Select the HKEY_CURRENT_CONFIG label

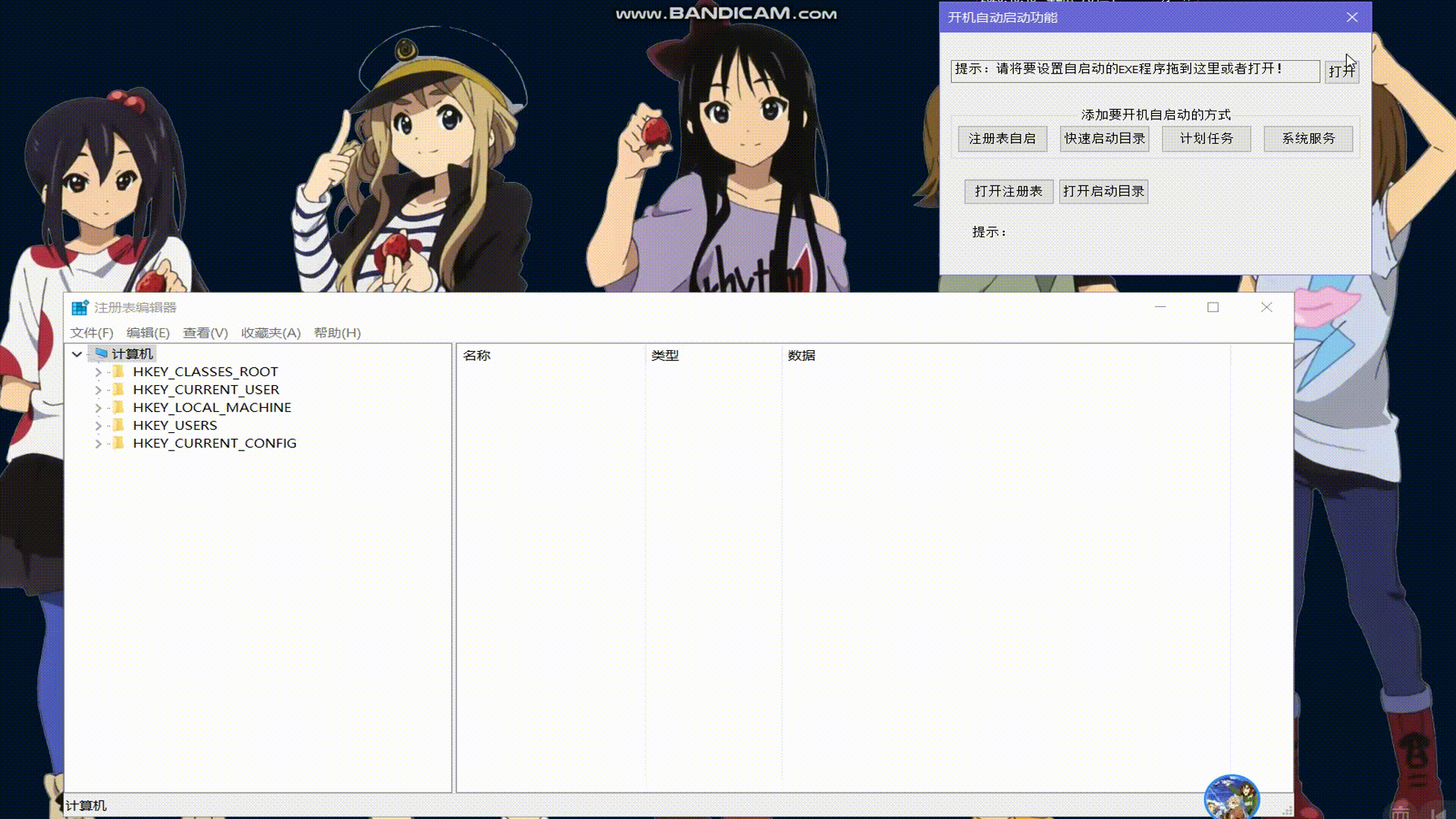coord(215,443)
